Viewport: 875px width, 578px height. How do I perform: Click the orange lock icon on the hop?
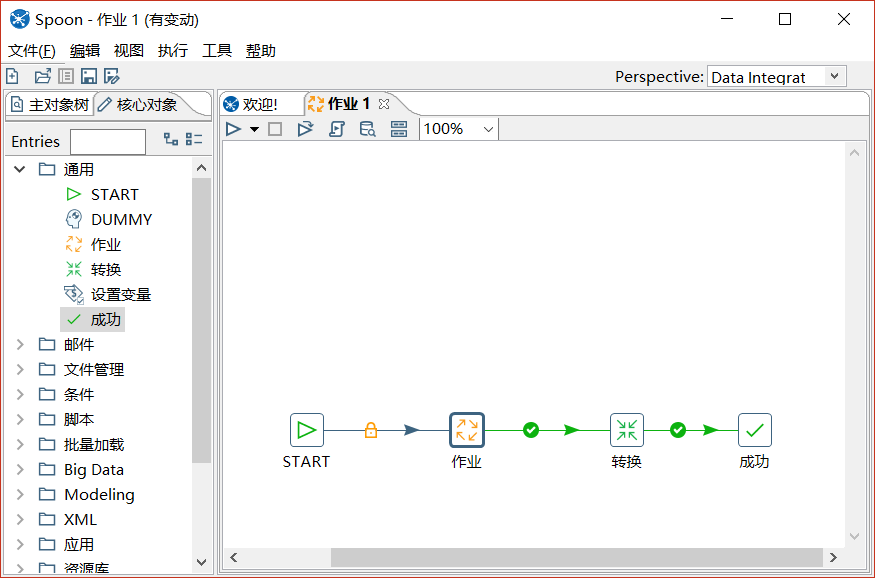[371, 430]
